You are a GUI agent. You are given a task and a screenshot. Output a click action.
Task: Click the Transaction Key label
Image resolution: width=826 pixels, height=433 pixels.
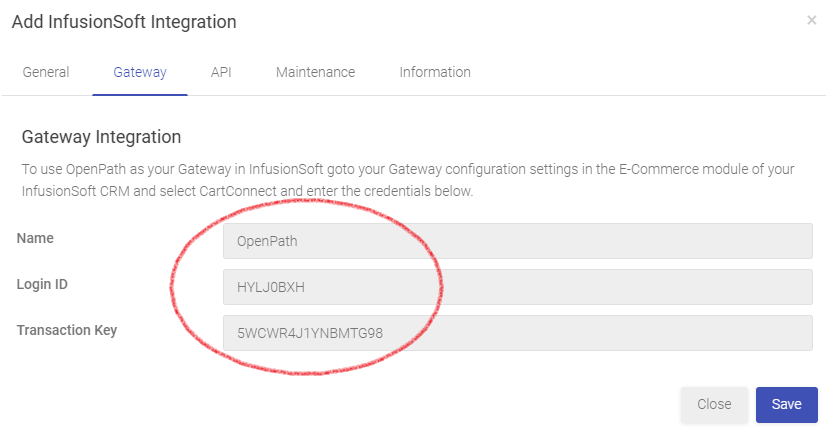click(67, 330)
